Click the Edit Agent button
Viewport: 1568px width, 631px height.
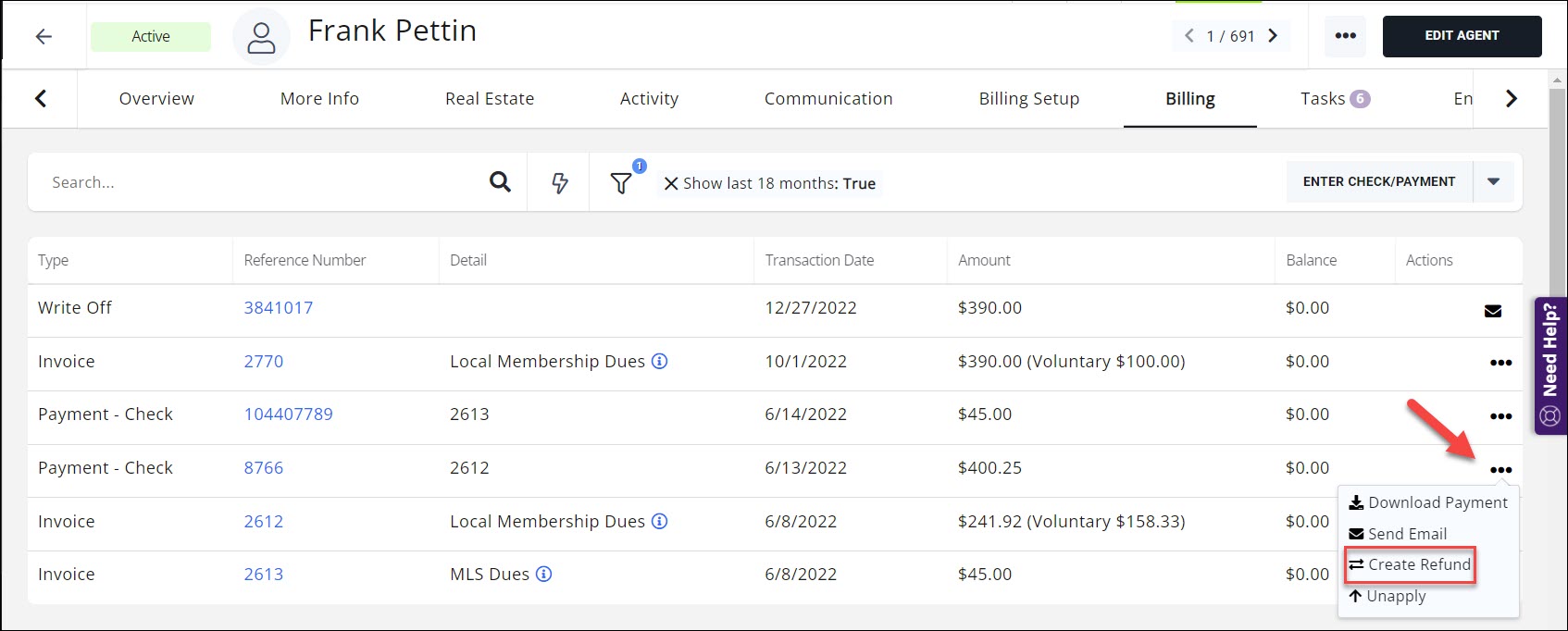[1462, 36]
